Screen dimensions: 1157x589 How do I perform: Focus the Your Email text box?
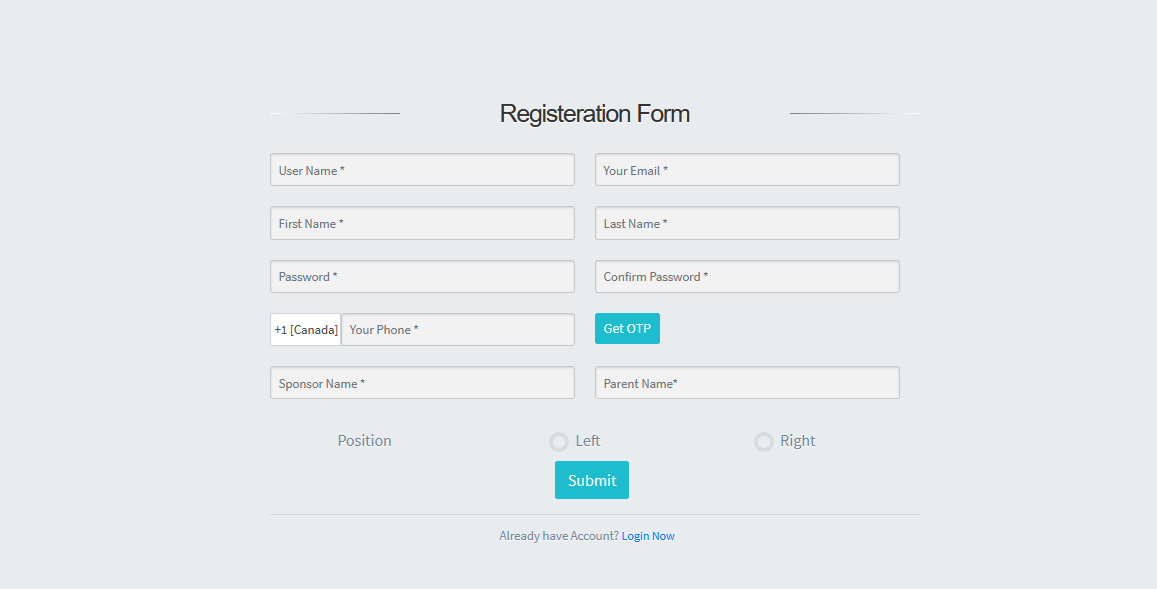click(747, 170)
